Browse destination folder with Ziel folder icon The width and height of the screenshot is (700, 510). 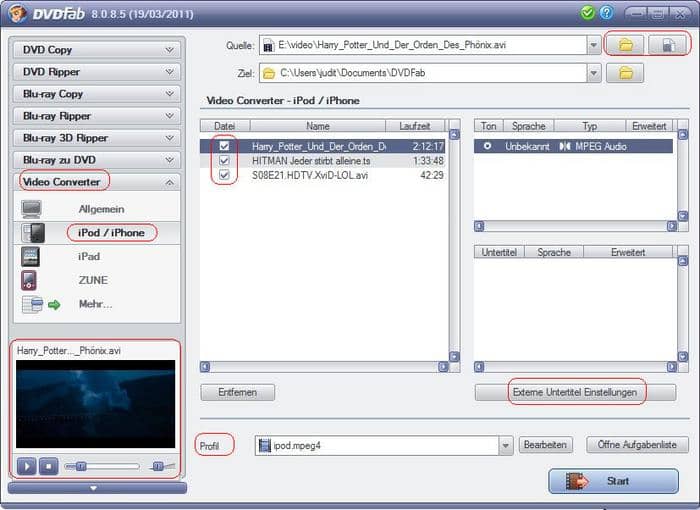[625, 73]
